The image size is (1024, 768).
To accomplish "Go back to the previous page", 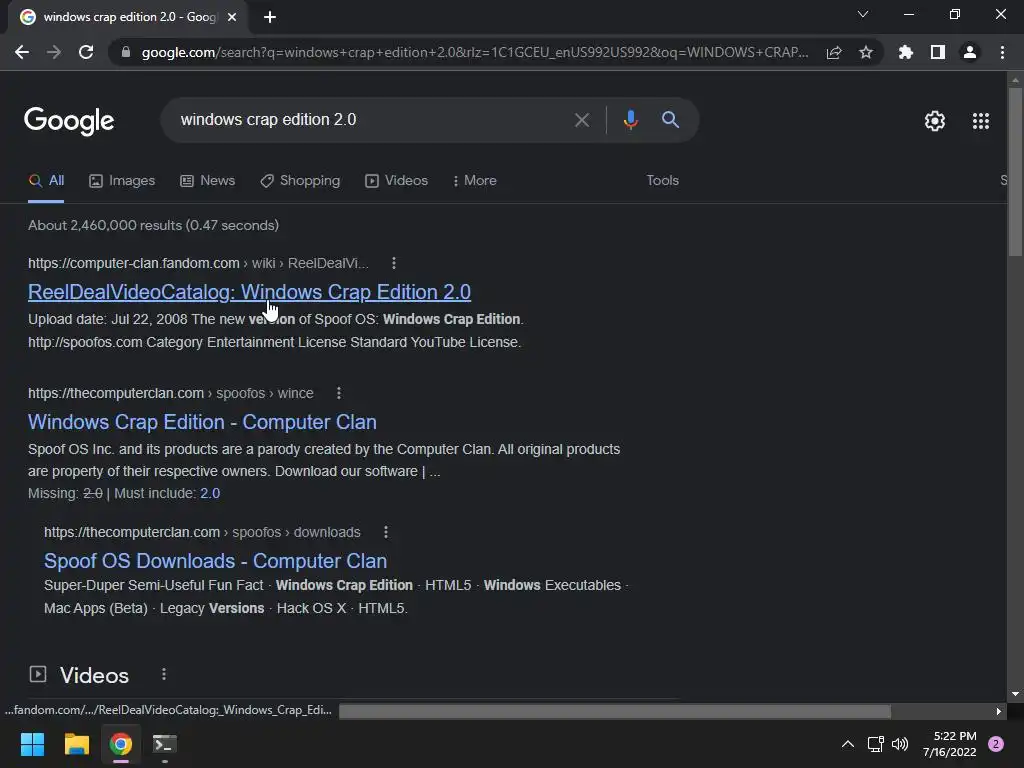I will 22,52.
